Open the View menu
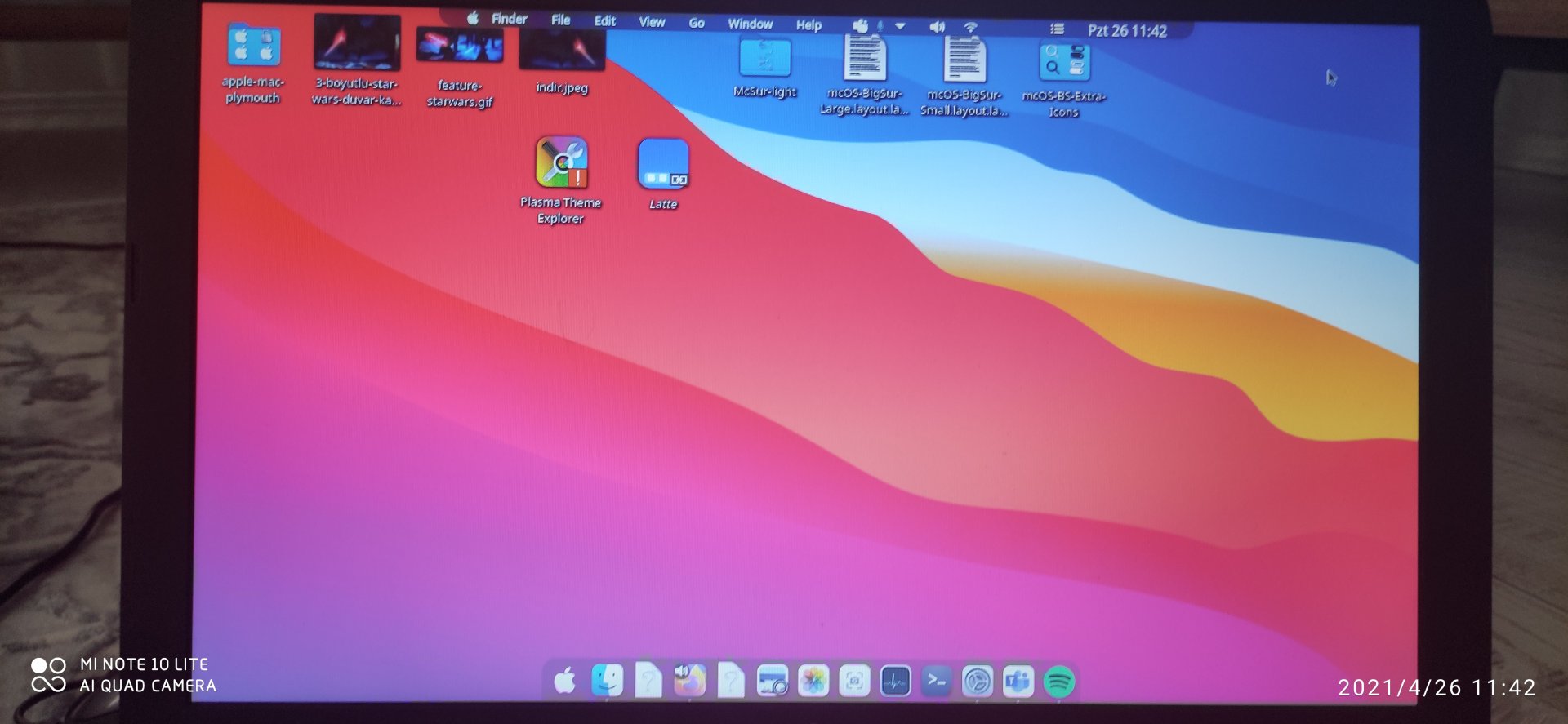Viewport: 1568px width, 724px height. [652, 22]
